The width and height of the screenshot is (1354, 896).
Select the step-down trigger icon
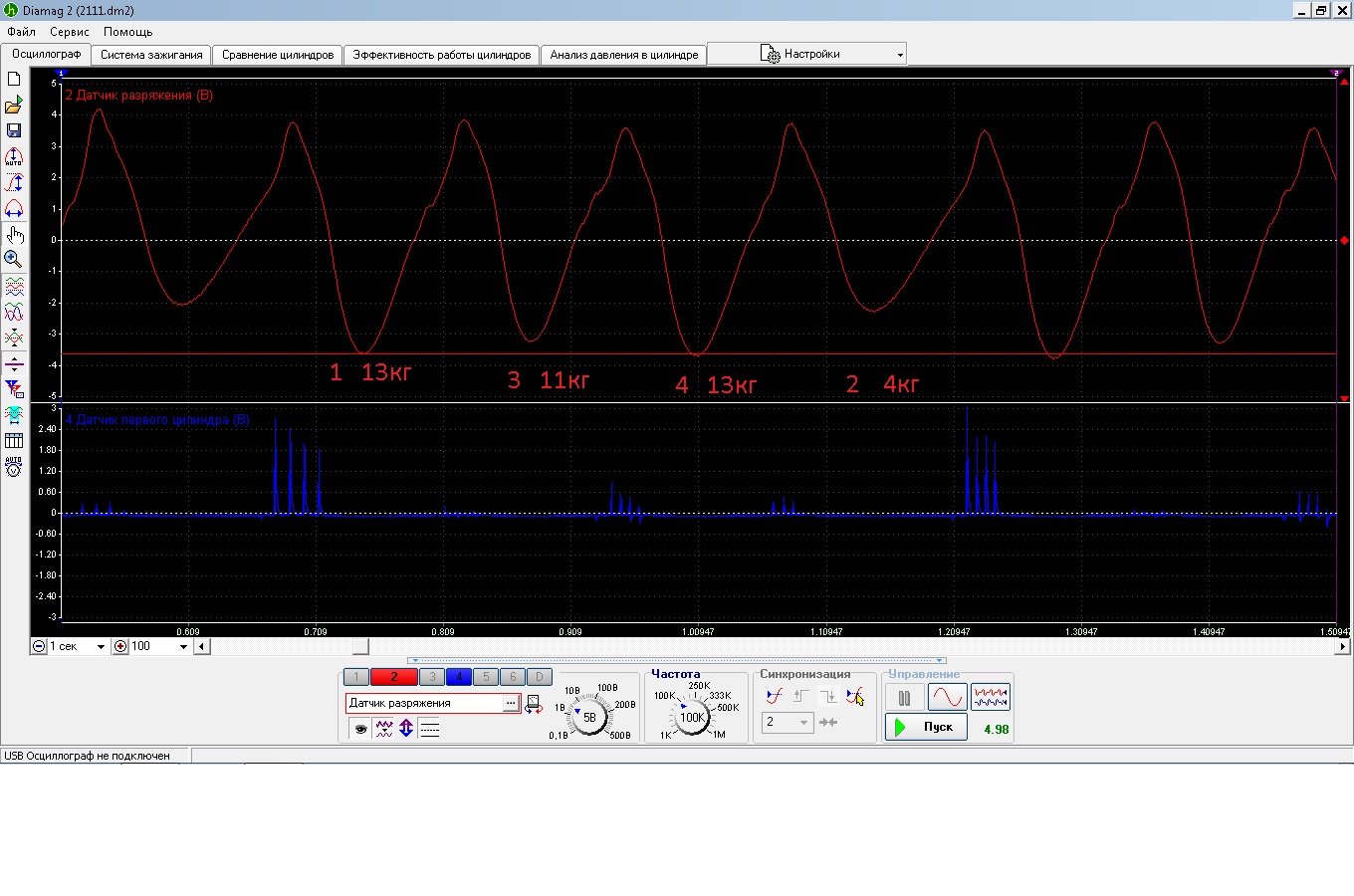[828, 697]
